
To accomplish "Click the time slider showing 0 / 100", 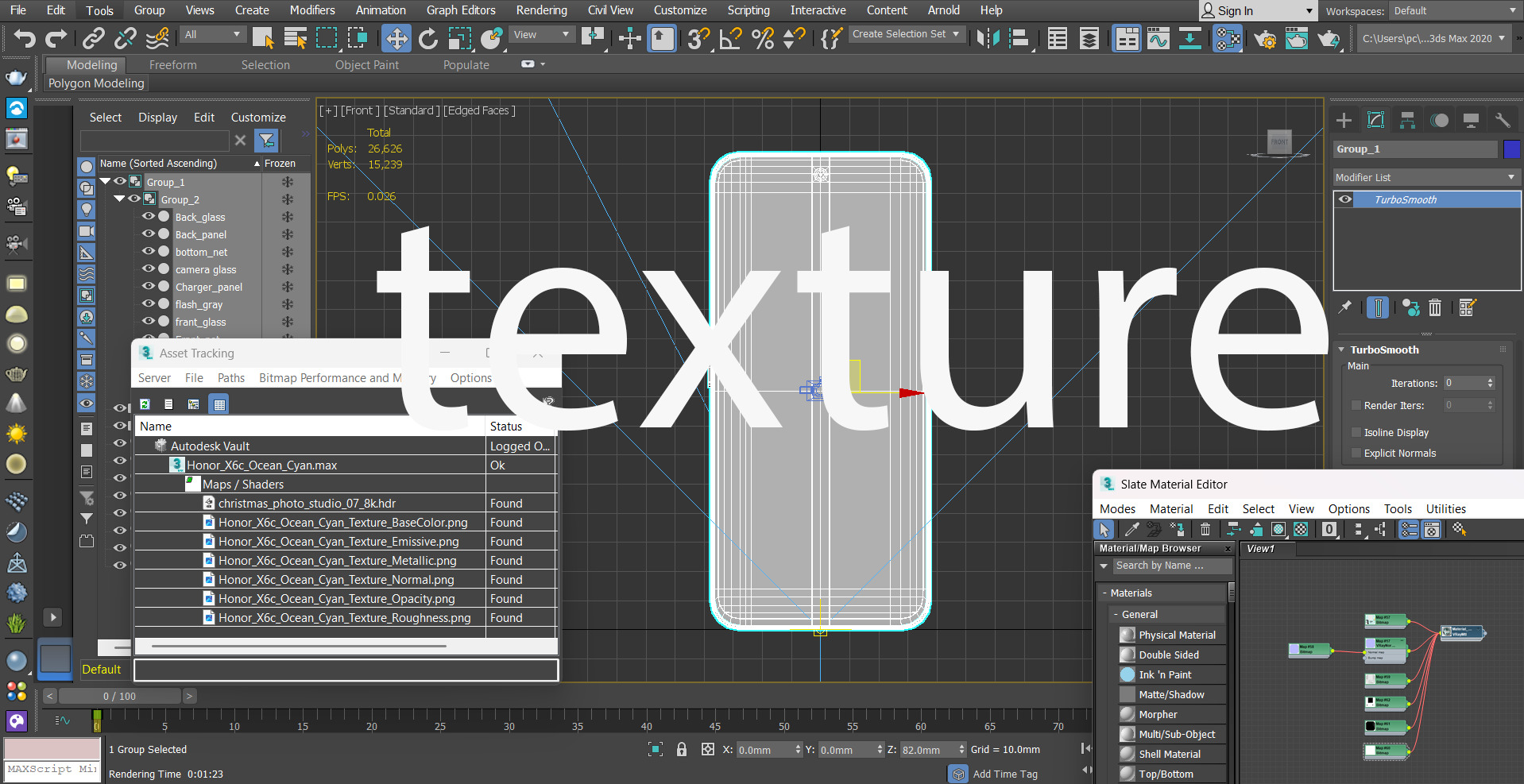I will (x=119, y=696).
